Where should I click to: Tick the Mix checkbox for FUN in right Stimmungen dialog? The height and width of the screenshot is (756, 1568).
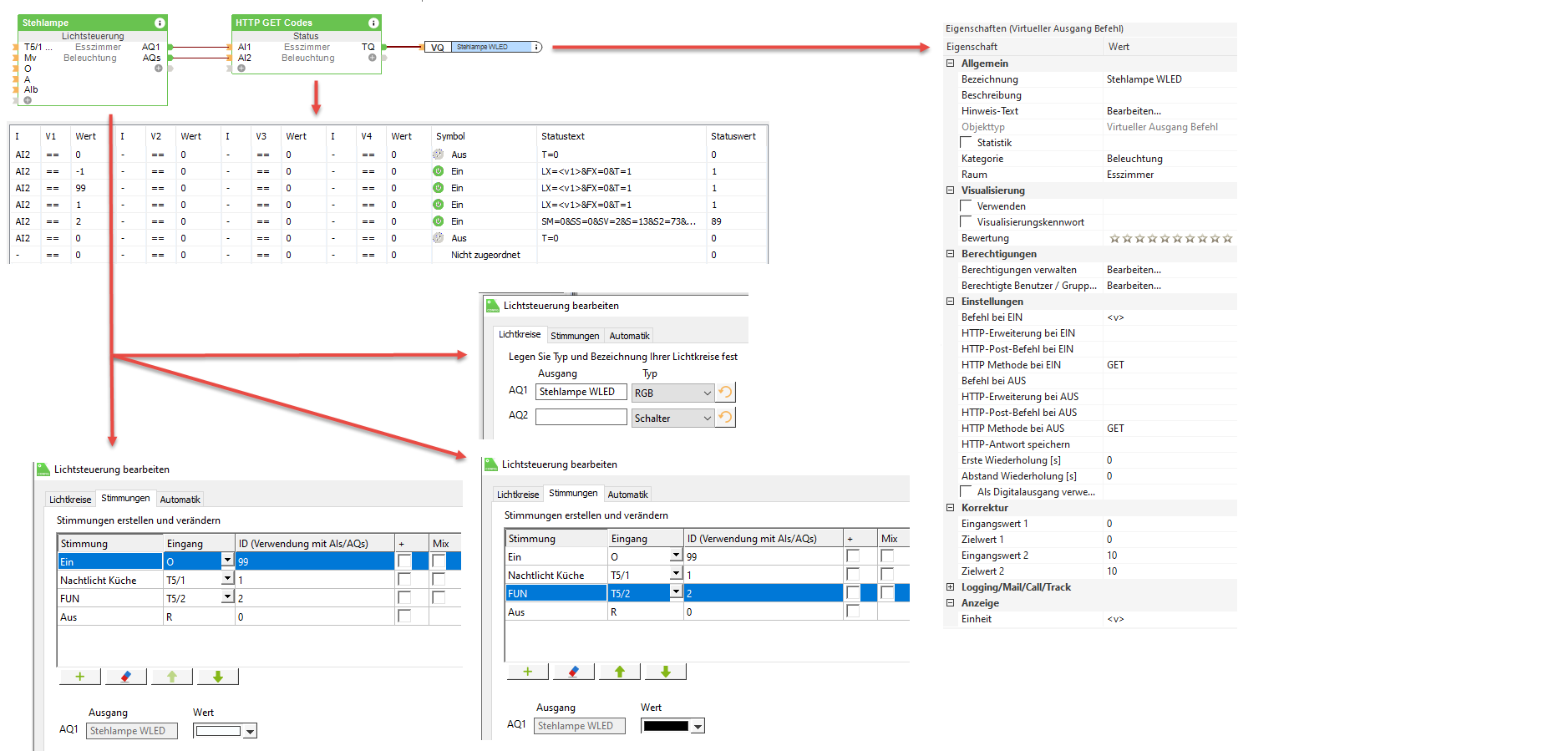887,593
